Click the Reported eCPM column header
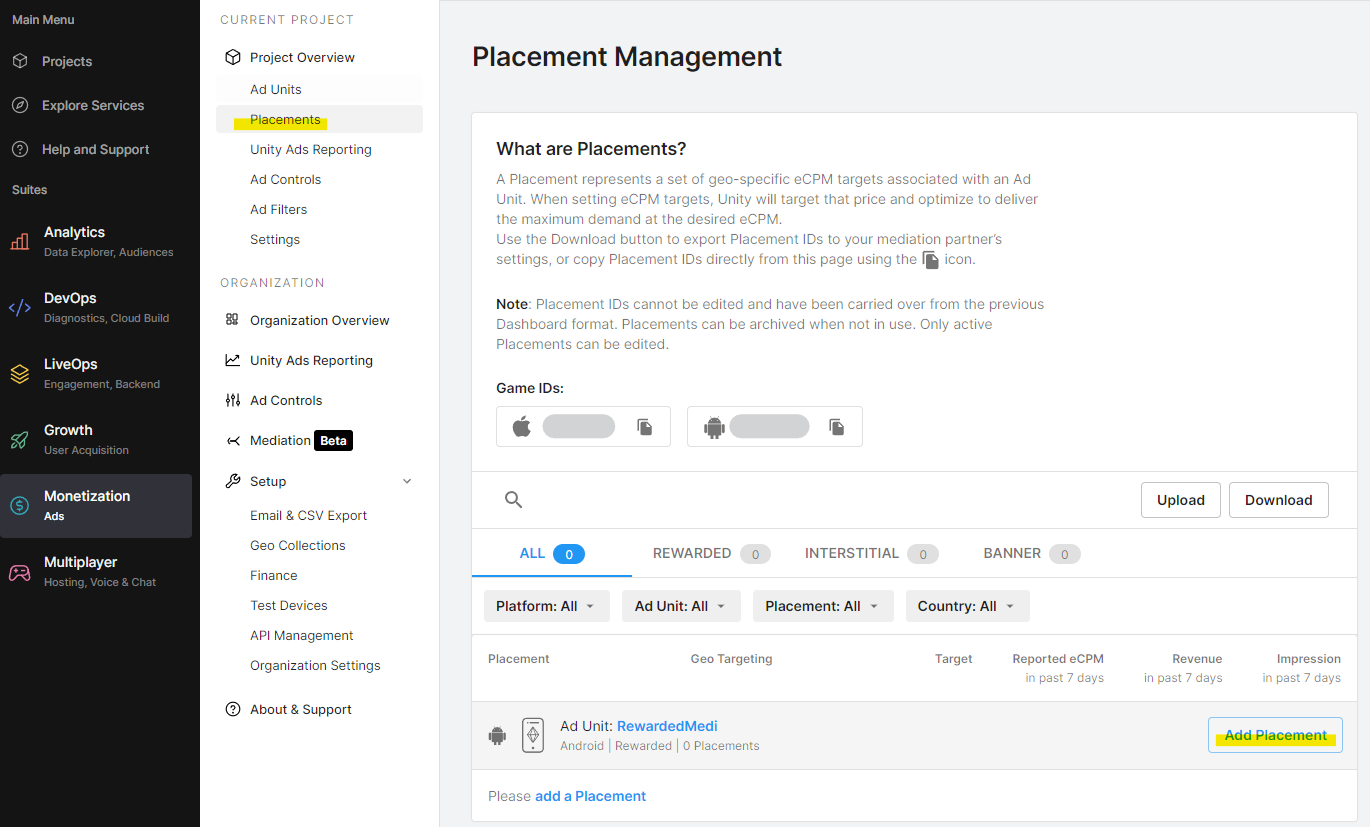Viewport: 1370px width, 827px height. (x=1058, y=659)
